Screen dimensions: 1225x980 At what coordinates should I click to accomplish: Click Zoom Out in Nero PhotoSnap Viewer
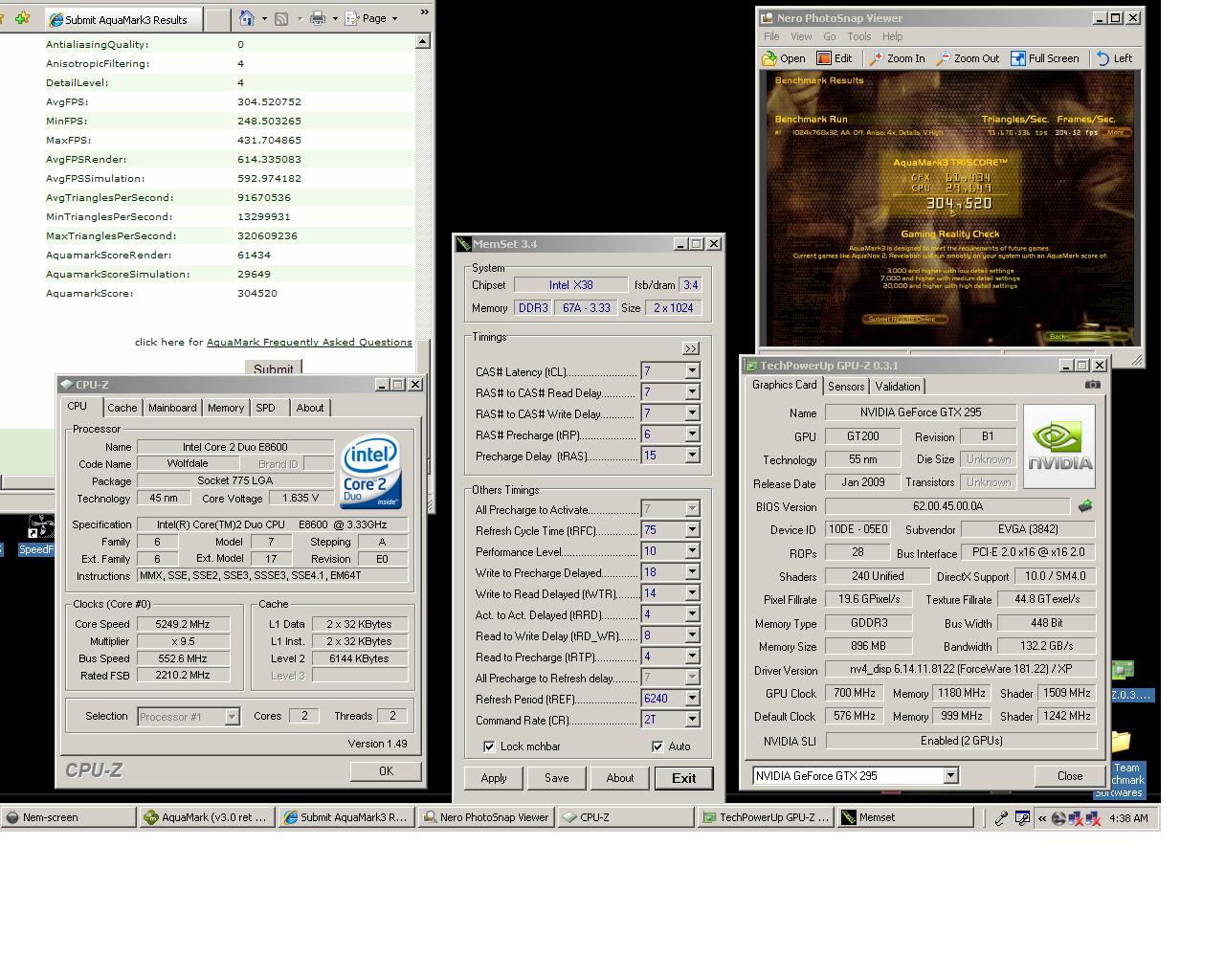[x=969, y=58]
